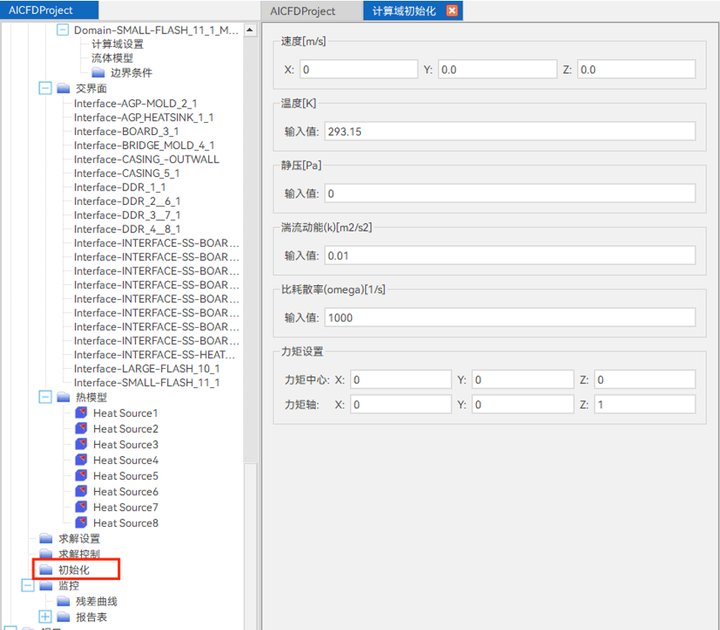The height and width of the screenshot is (630, 720).
Task: Click the Heat Source2 icon
Action: tap(81, 428)
